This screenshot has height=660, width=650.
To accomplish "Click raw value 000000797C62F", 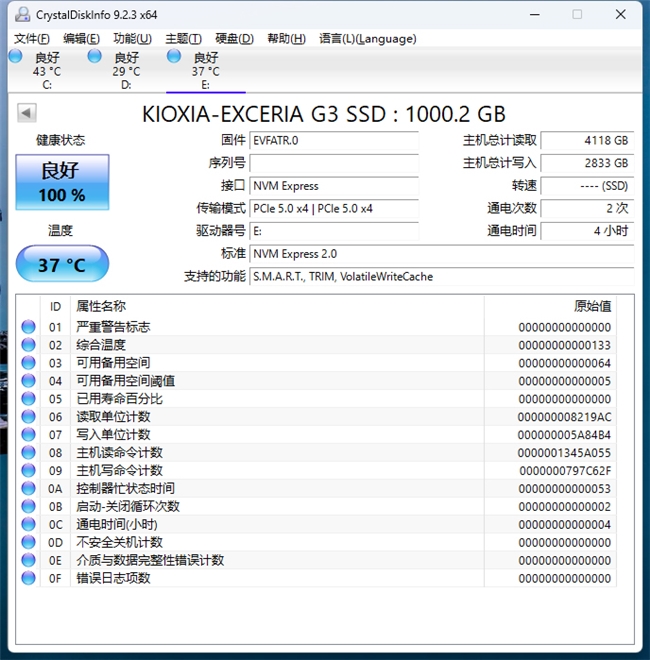I will click(565, 471).
